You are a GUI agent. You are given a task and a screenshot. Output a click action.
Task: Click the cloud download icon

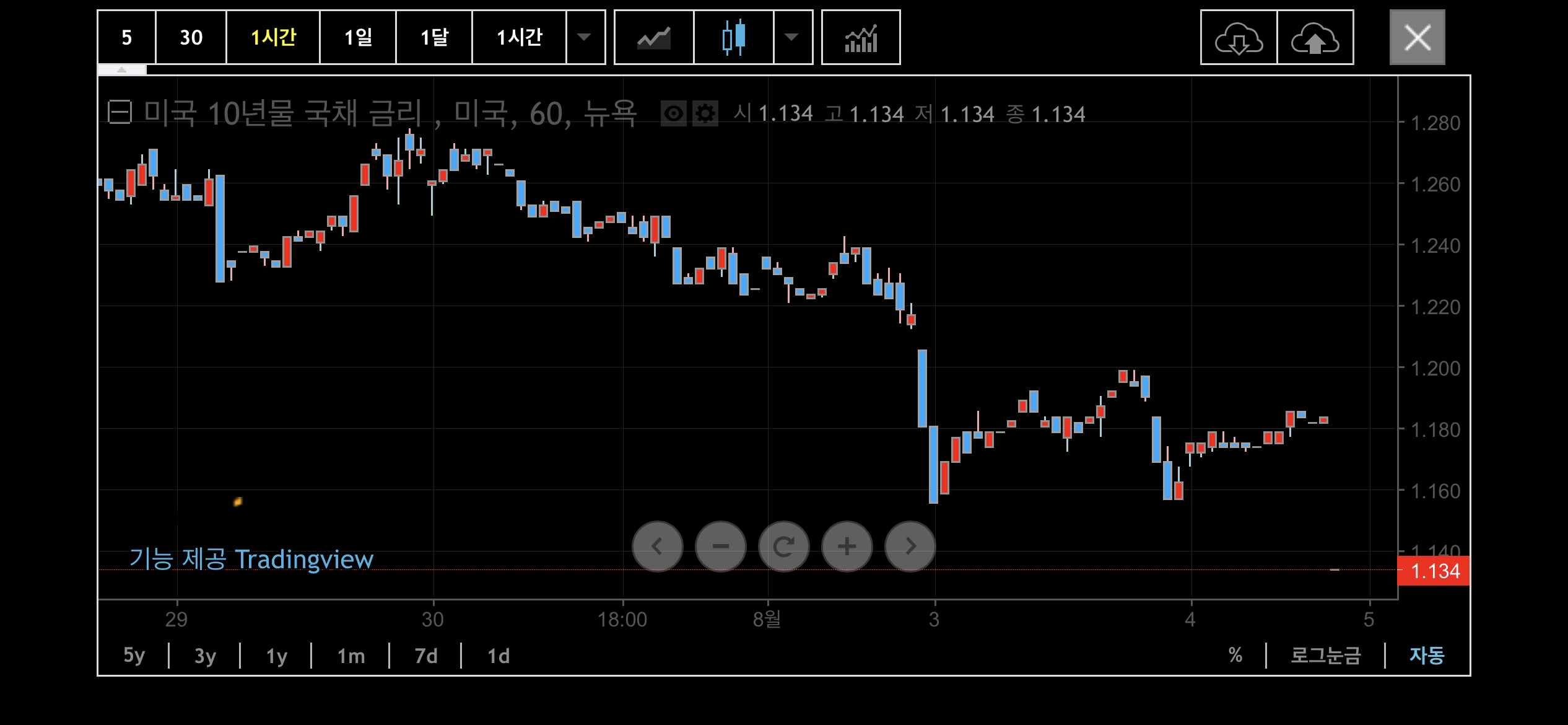tap(1239, 38)
